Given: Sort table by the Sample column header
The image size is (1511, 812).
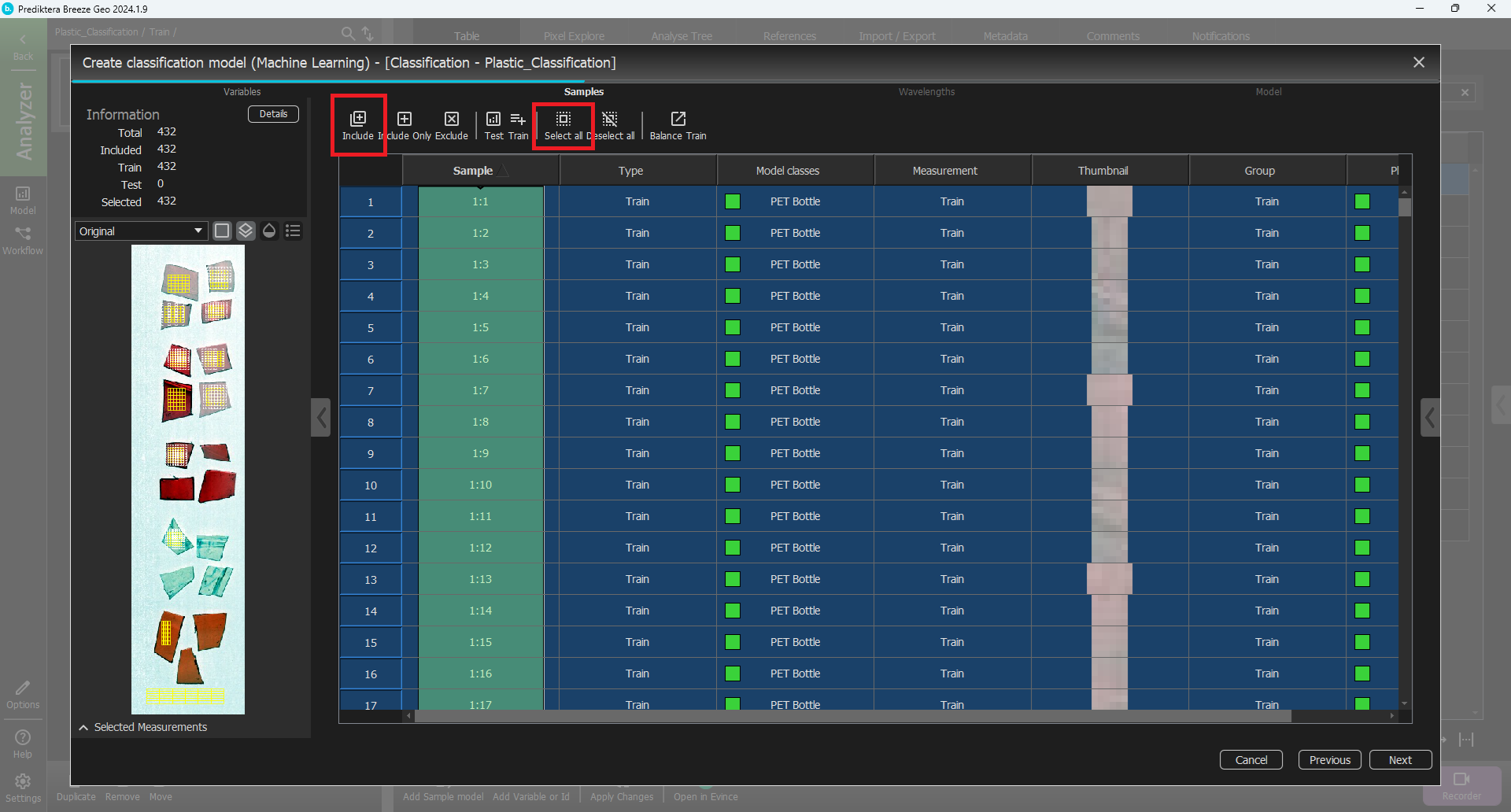Looking at the screenshot, I should pyautogui.click(x=473, y=171).
